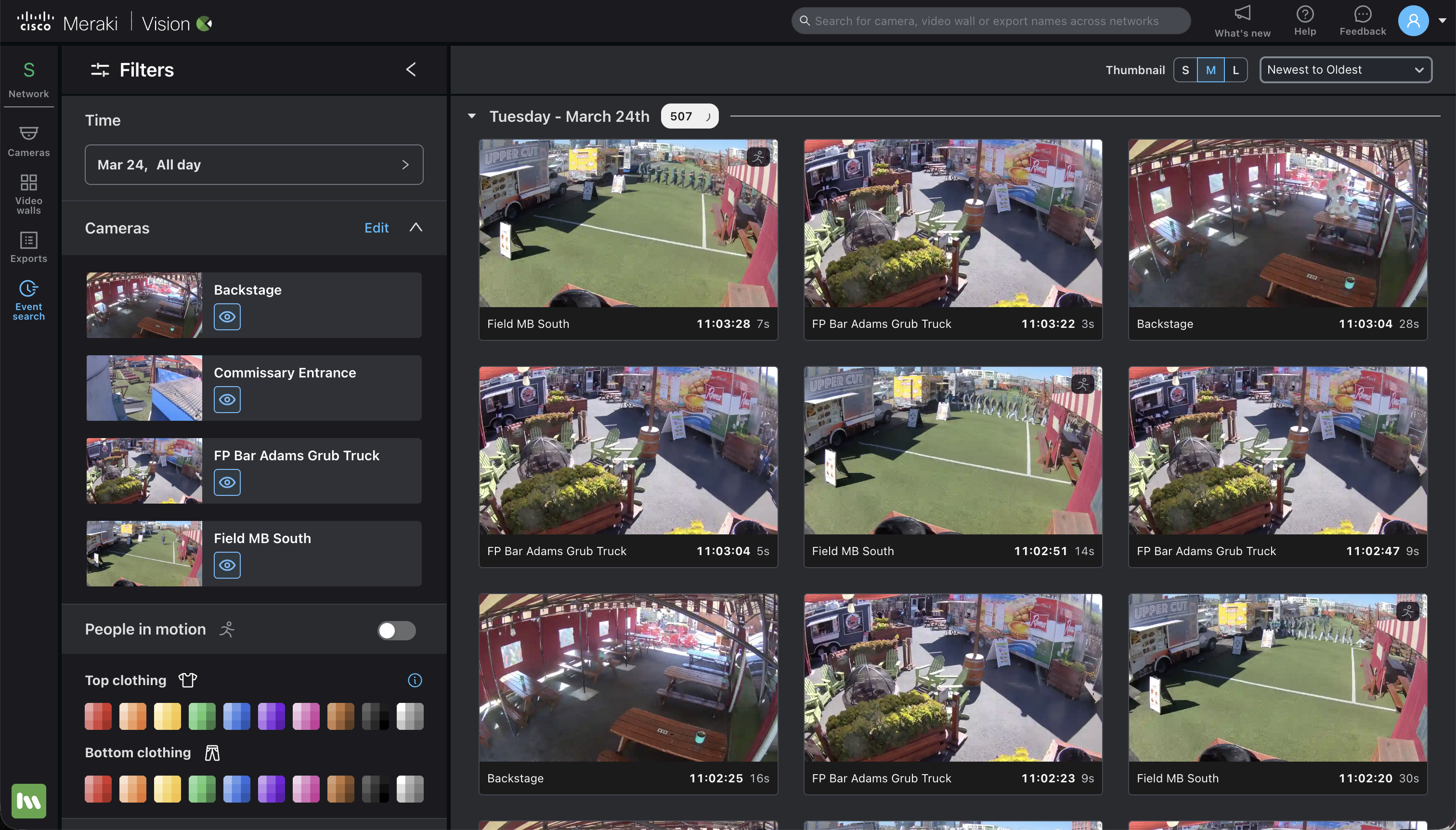The width and height of the screenshot is (1456, 830).
Task: Toggle FP Bar Adams Grub Truck visibility
Action: pos(227,482)
